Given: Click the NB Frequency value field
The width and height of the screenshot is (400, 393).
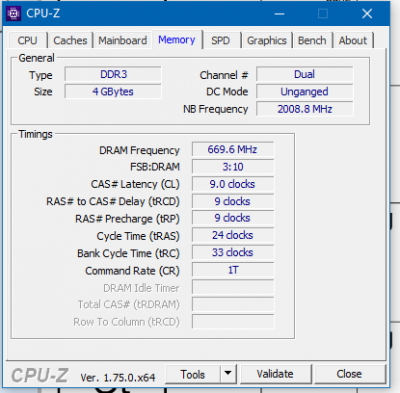Looking at the screenshot, I should (305, 109).
